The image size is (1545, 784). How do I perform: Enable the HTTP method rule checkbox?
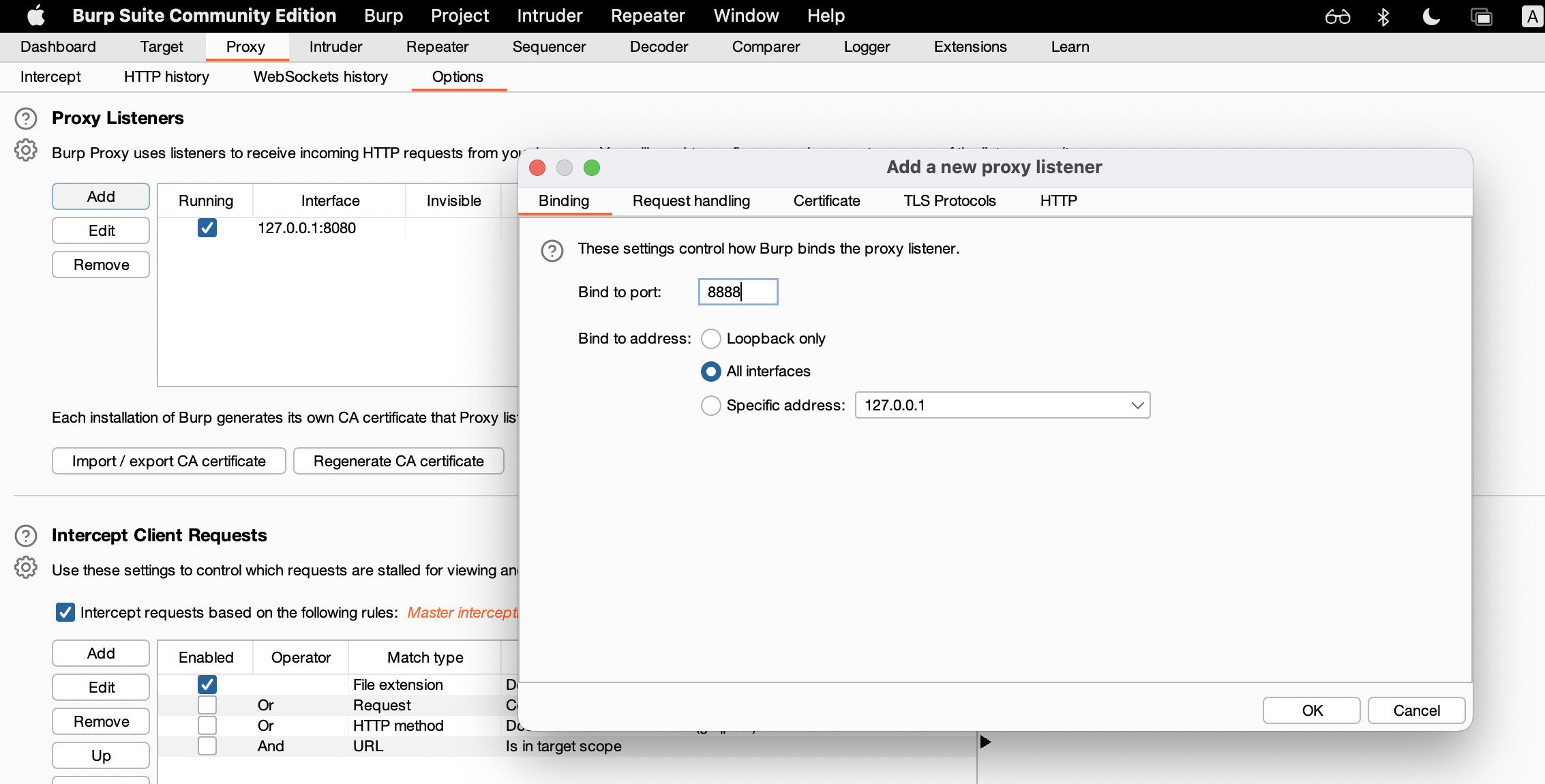(207, 725)
